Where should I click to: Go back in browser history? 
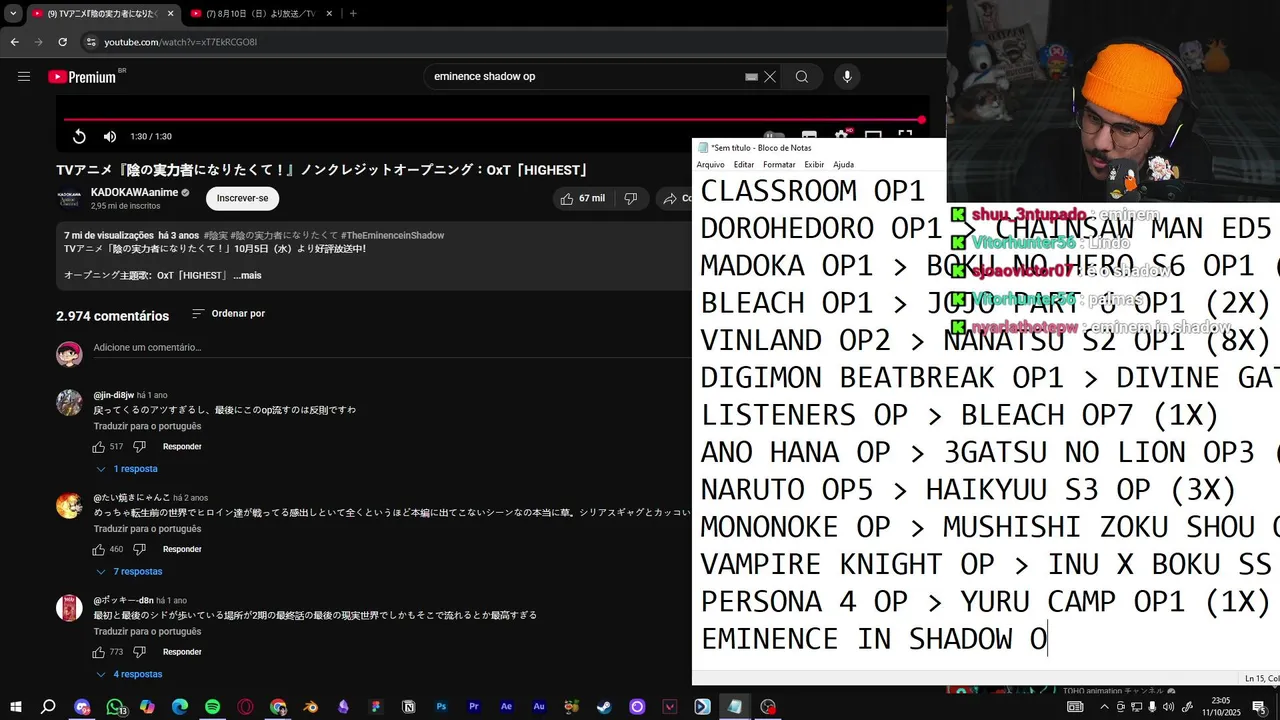click(x=14, y=42)
